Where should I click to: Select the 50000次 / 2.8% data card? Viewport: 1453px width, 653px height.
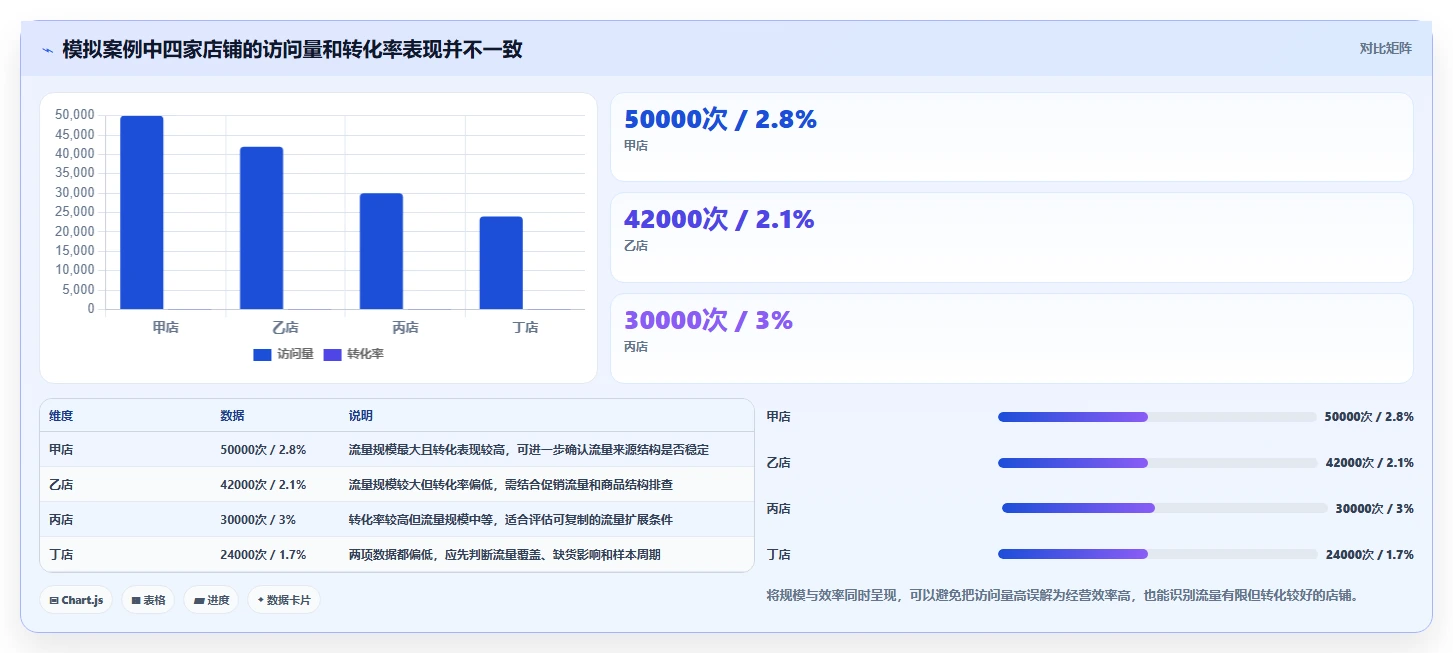tap(1011, 137)
